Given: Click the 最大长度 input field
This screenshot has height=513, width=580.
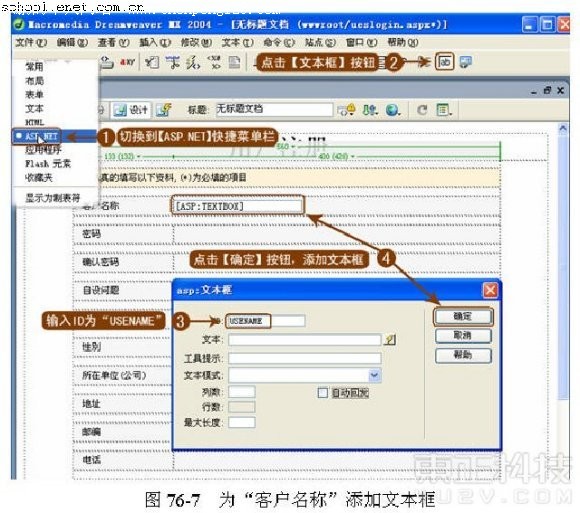Looking at the screenshot, I should pyautogui.click(x=242, y=422).
